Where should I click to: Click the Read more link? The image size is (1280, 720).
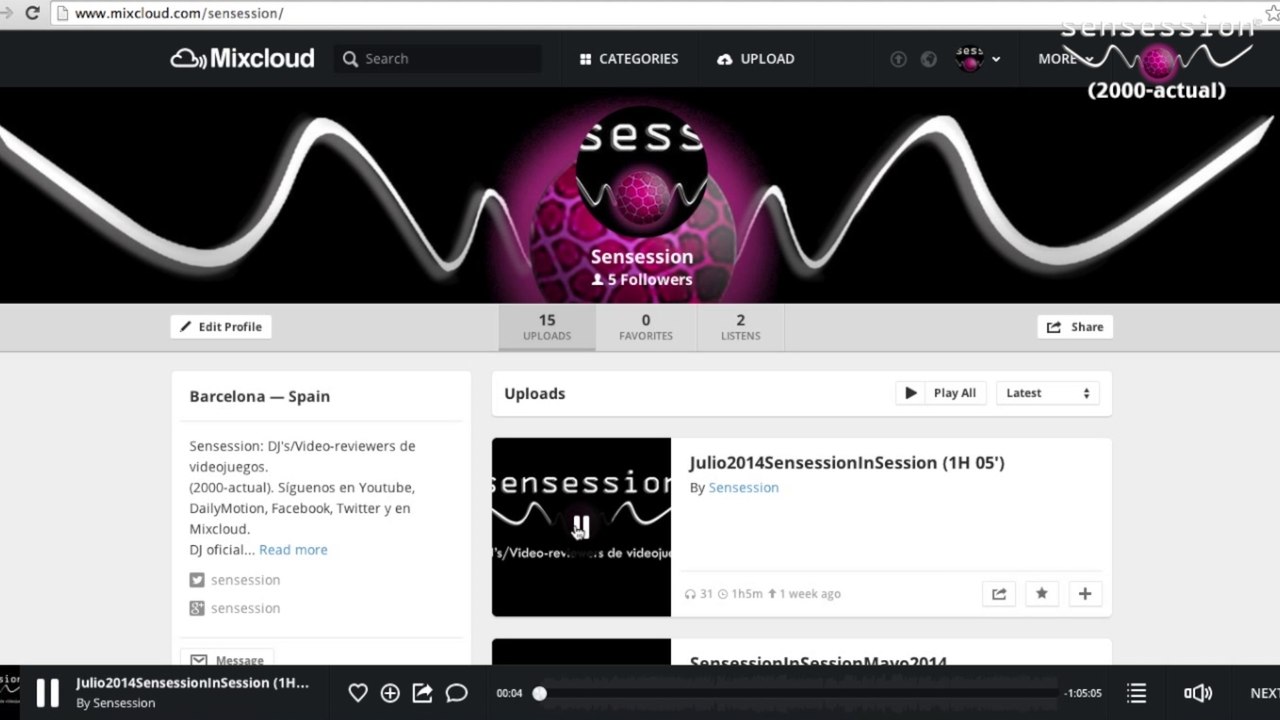coord(293,550)
